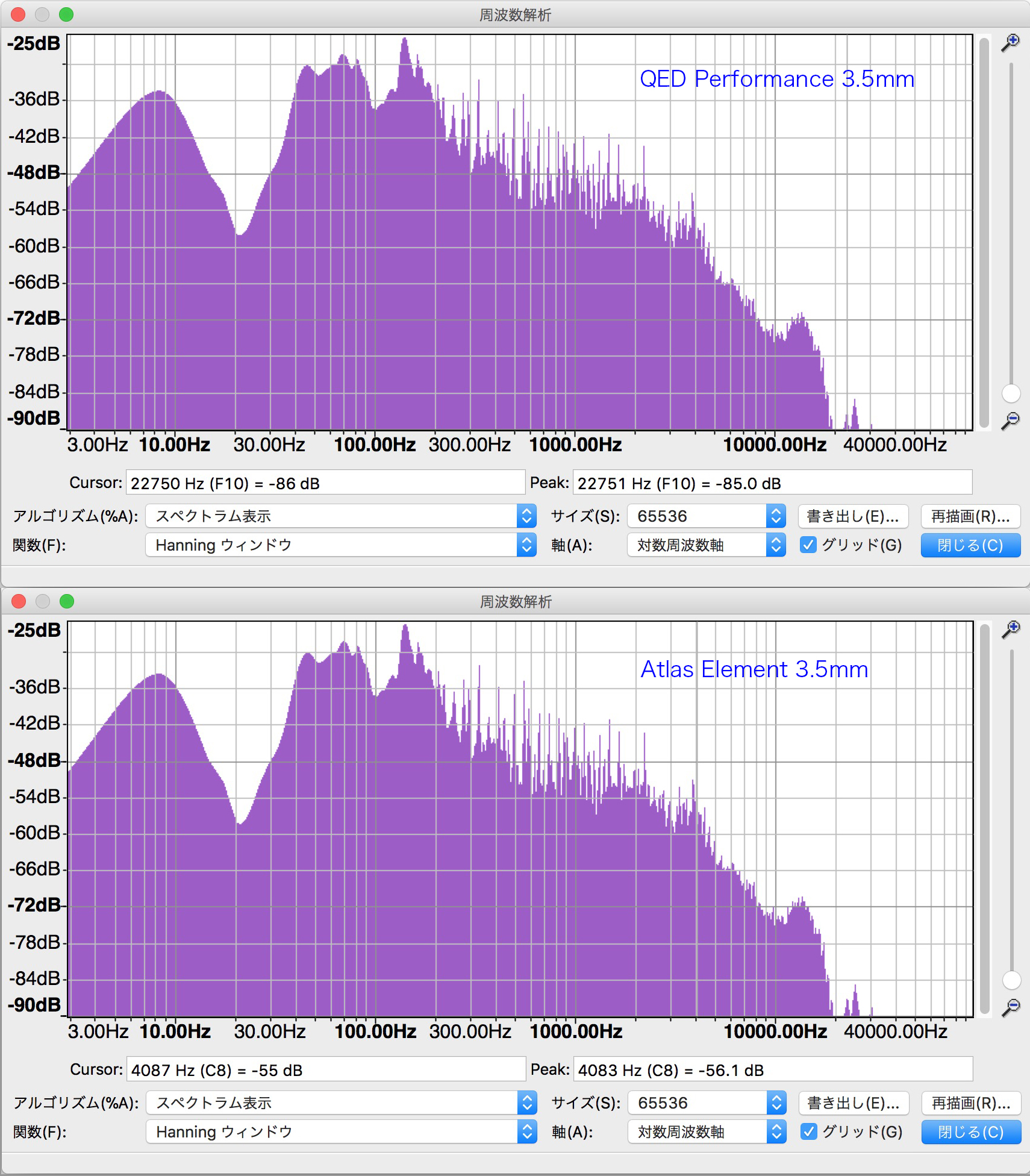Click 10000.00Hz axis label in Atlas plot
1030x1176 pixels.
click(775, 1032)
